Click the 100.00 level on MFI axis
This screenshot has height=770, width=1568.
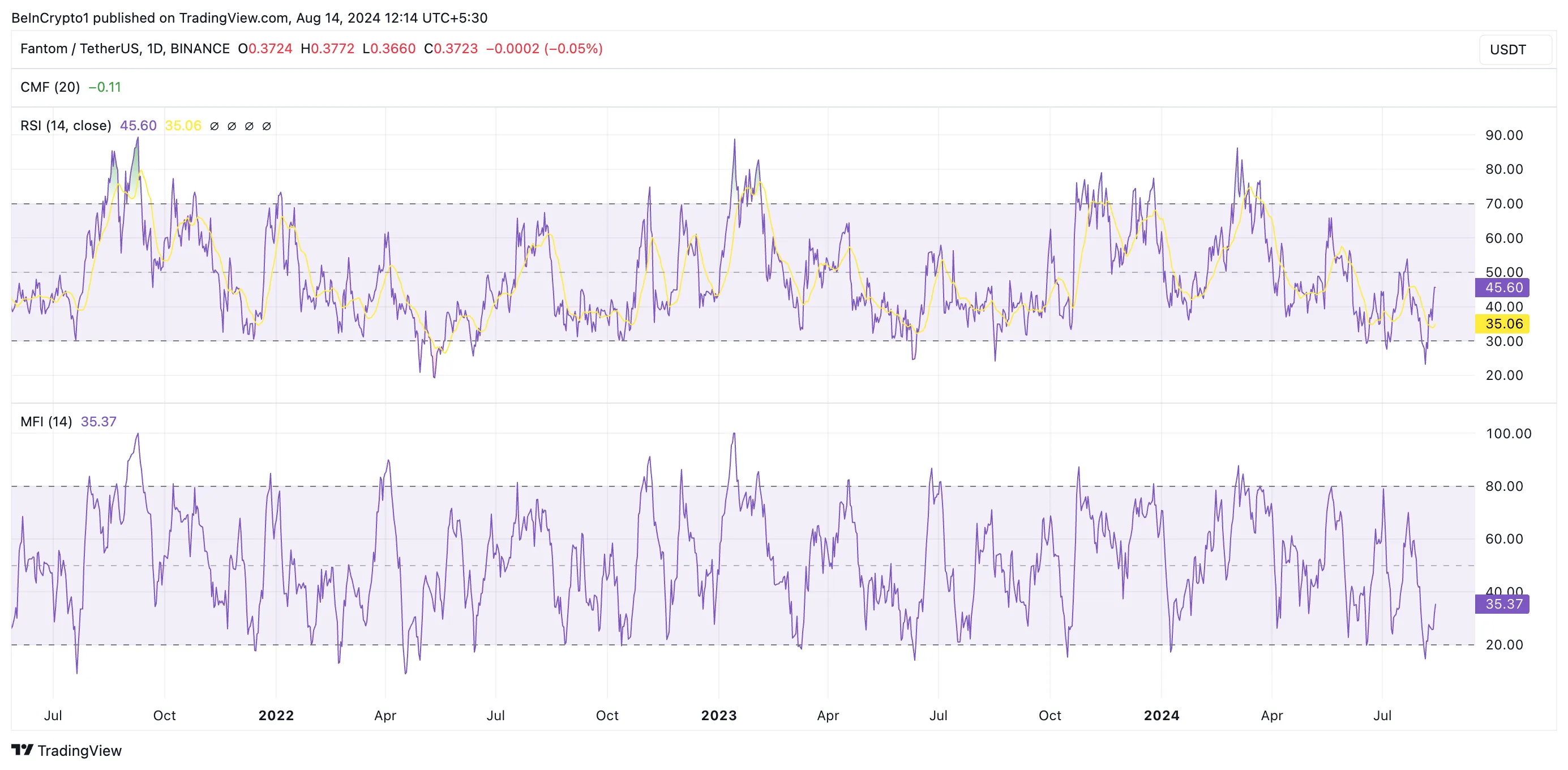click(x=1509, y=433)
